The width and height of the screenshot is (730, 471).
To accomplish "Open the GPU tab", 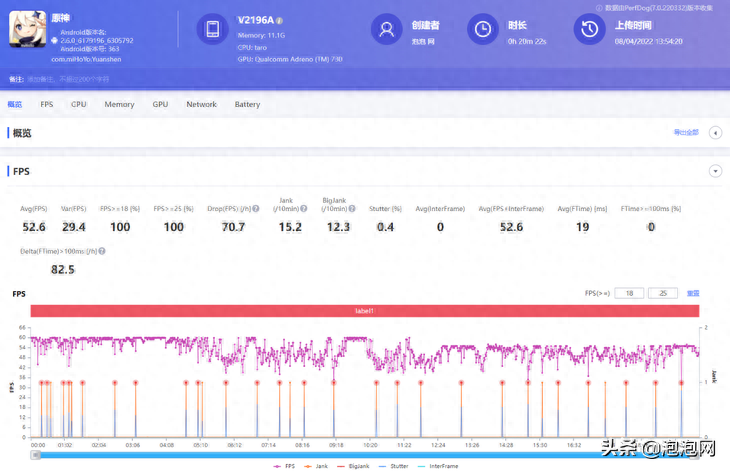I will [x=160, y=104].
